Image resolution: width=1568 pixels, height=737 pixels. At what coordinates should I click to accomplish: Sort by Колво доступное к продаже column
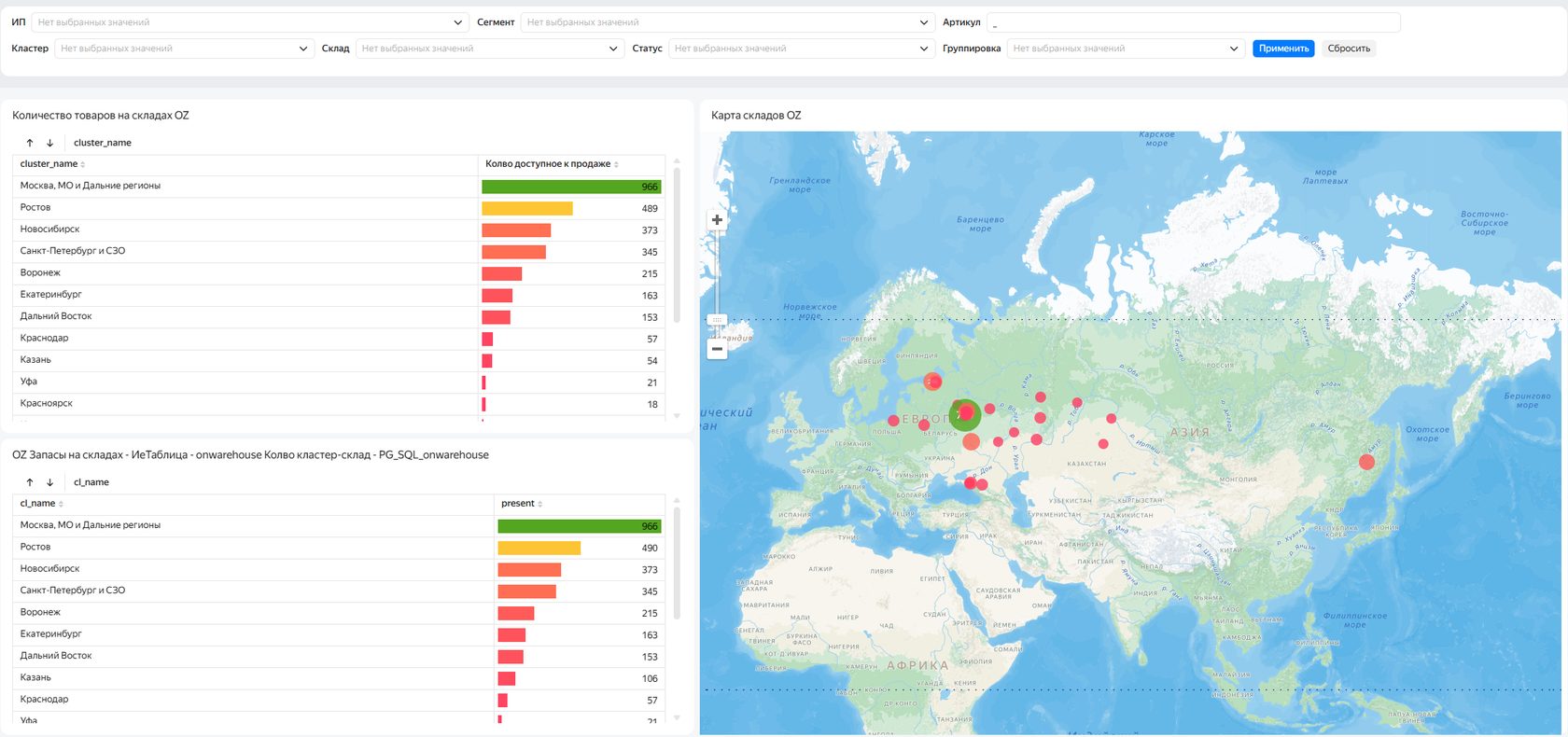552,164
